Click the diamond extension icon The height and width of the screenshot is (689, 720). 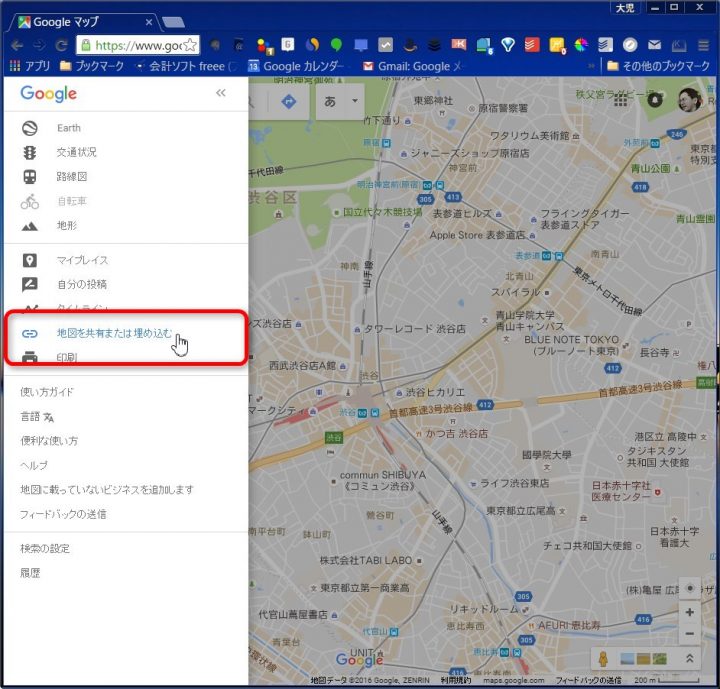point(508,45)
